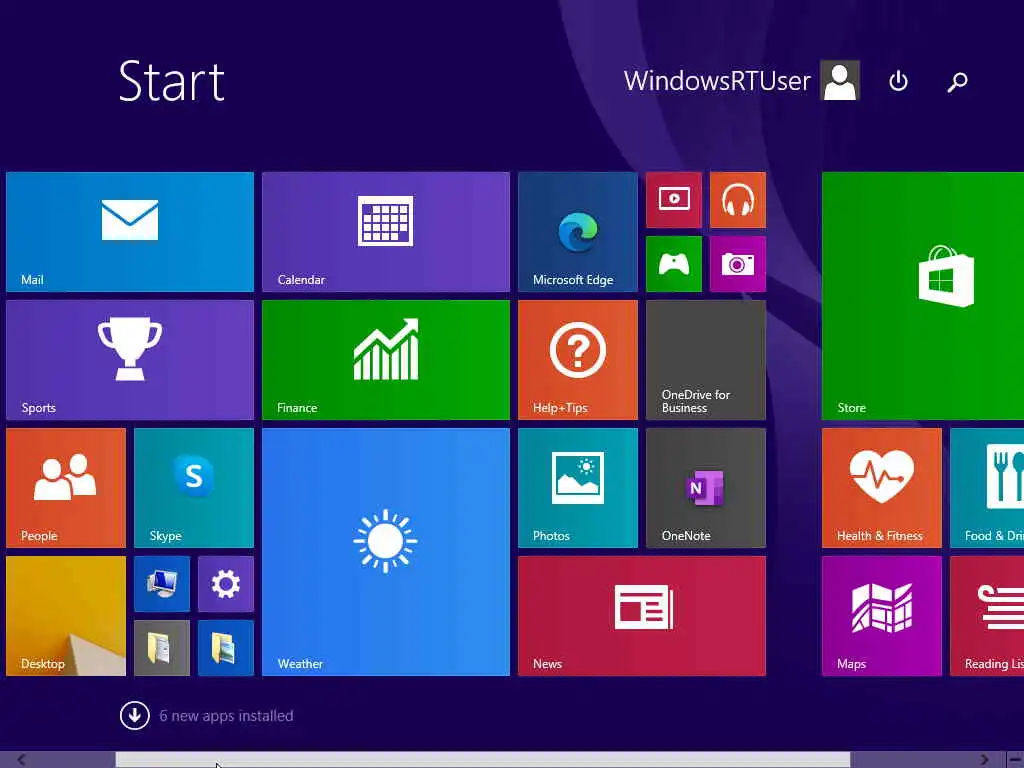Open the Food & Drink tile

[x=987, y=488]
